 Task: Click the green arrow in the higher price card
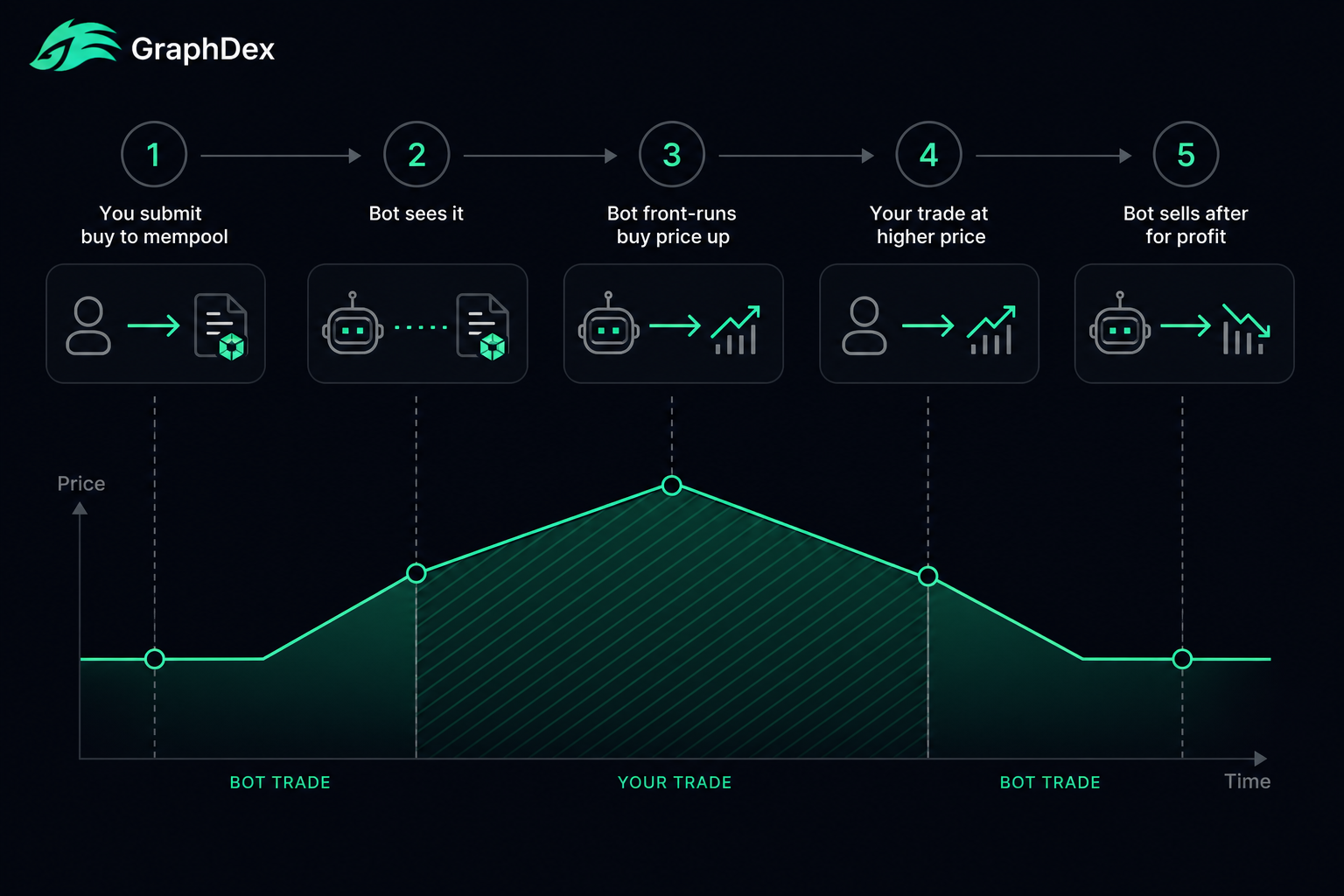point(927,326)
